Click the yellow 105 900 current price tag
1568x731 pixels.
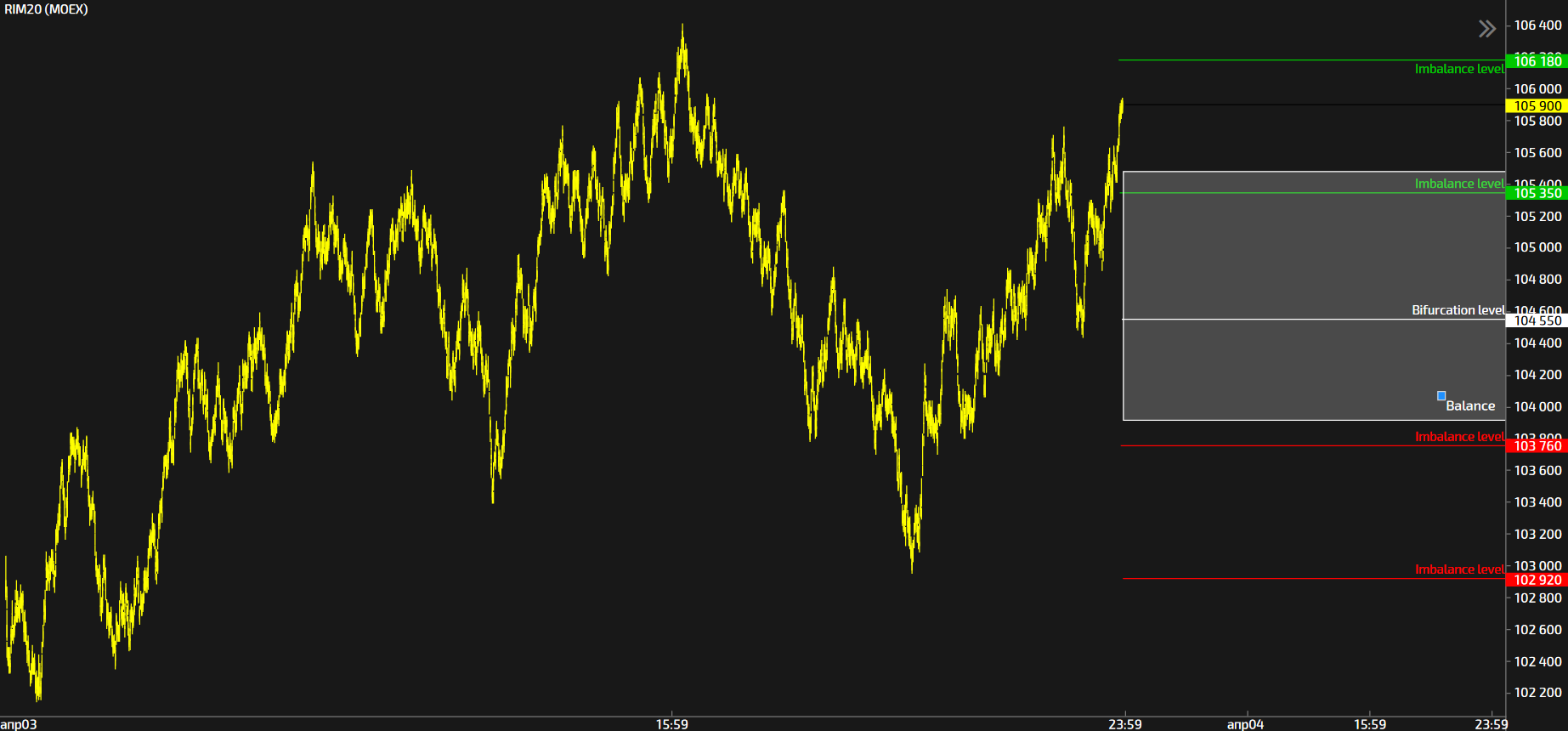[x=1537, y=106]
